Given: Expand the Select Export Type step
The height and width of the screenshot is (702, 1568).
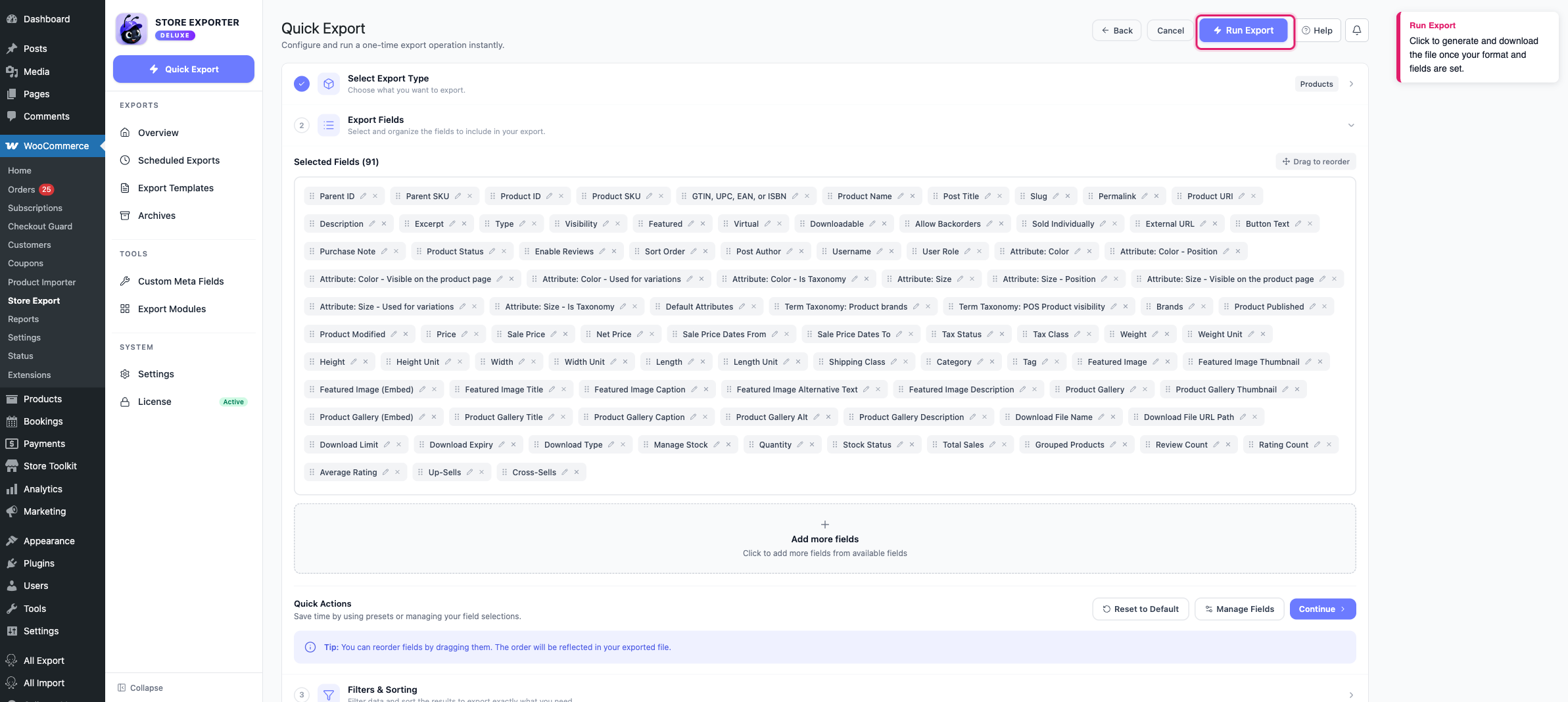Looking at the screenshot, I should click(1351, 84).
